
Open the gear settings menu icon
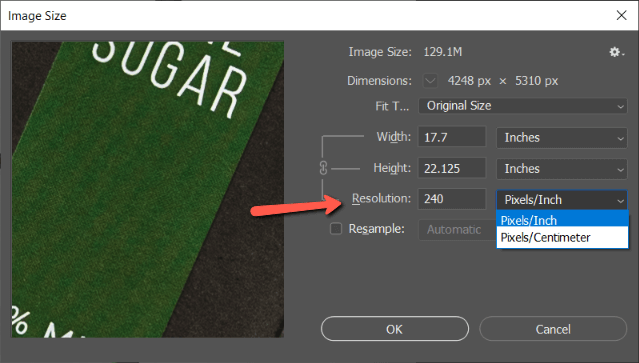[x=616, y=52]
